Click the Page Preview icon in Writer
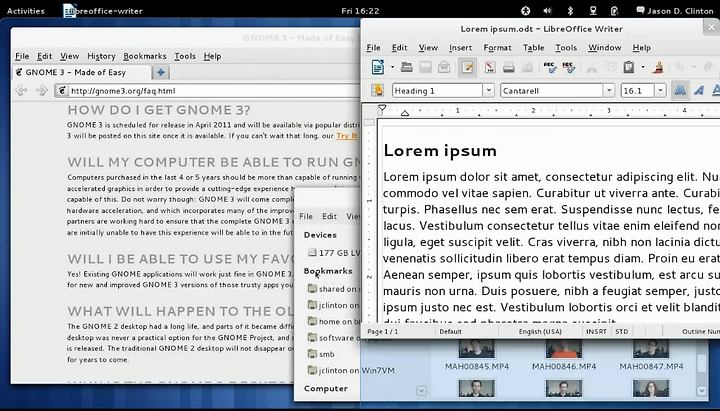The image size is (720, 411). pos(527,68)
